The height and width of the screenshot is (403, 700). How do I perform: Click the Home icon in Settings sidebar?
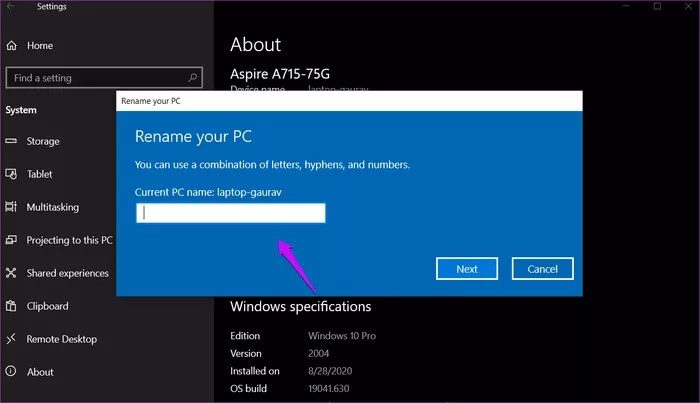[x=12, y=46]
